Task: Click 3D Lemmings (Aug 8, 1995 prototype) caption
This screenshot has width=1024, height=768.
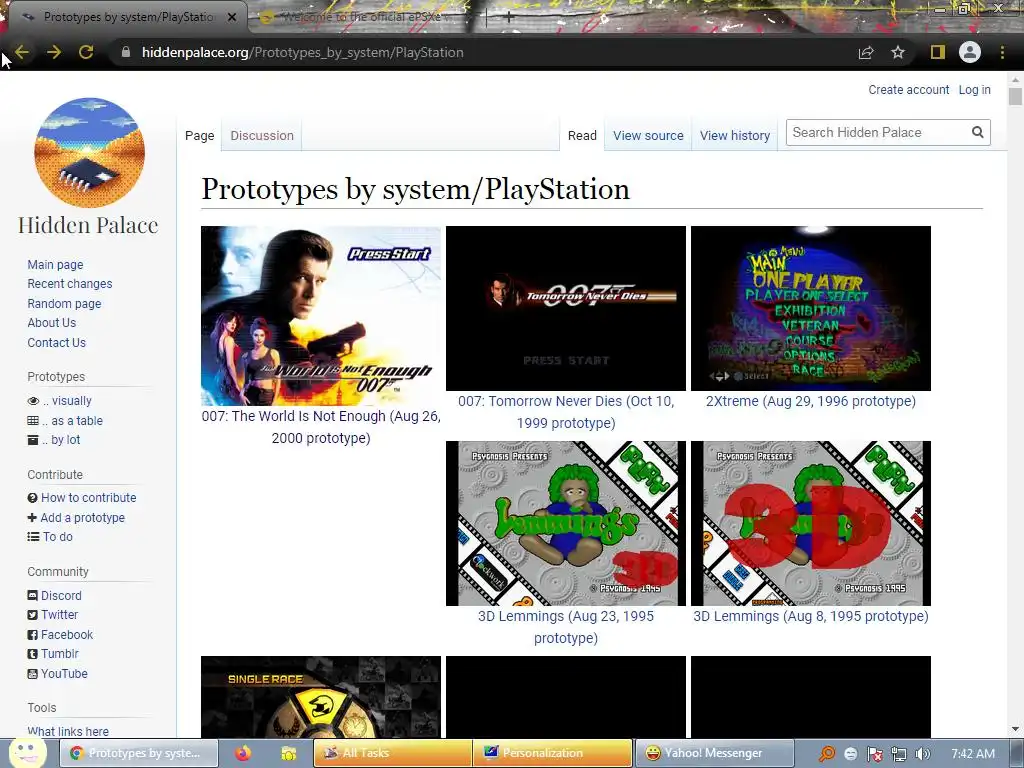Action: click(811, 616)
